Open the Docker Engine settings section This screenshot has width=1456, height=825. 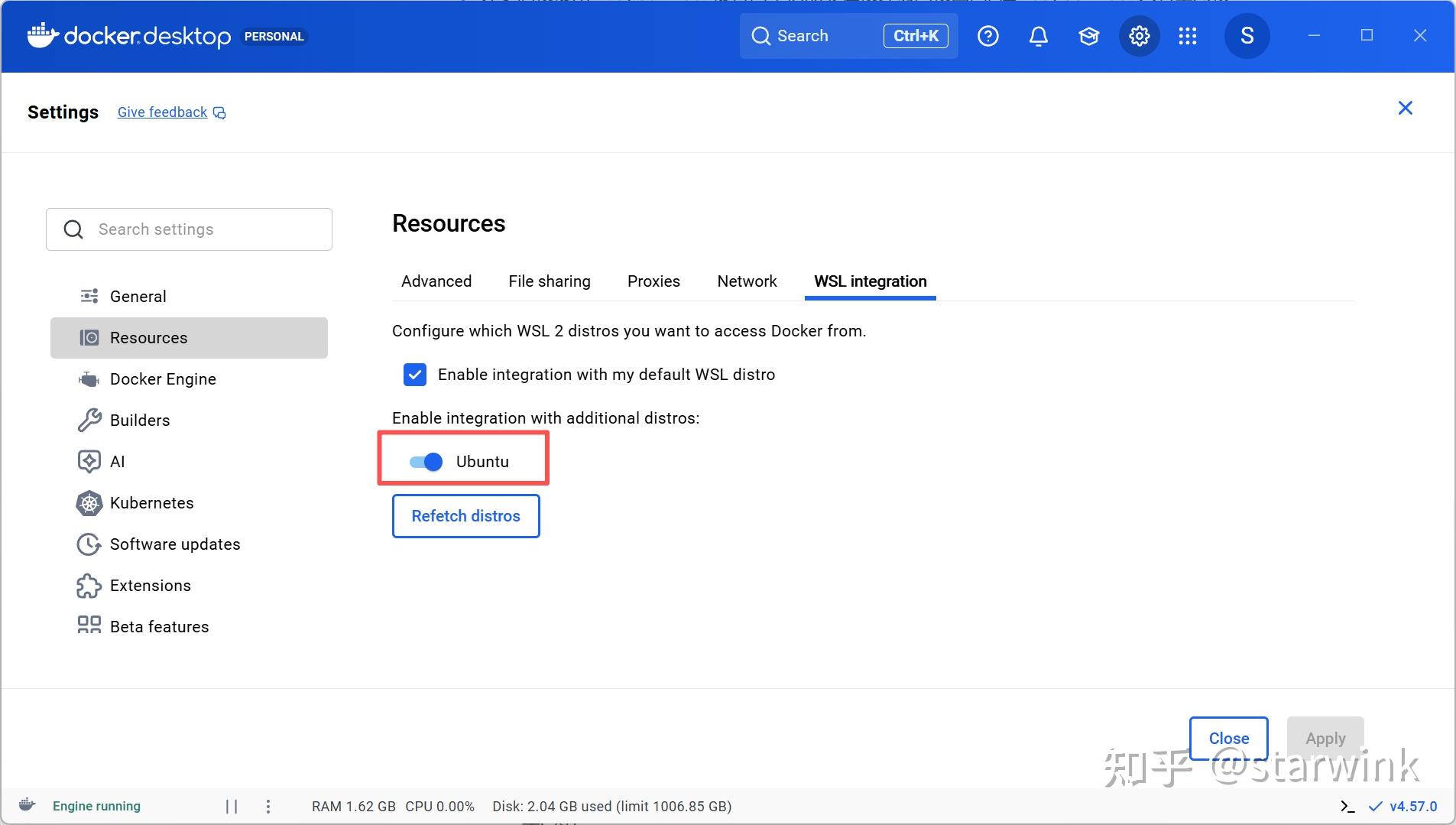click(x=189, y=379)
